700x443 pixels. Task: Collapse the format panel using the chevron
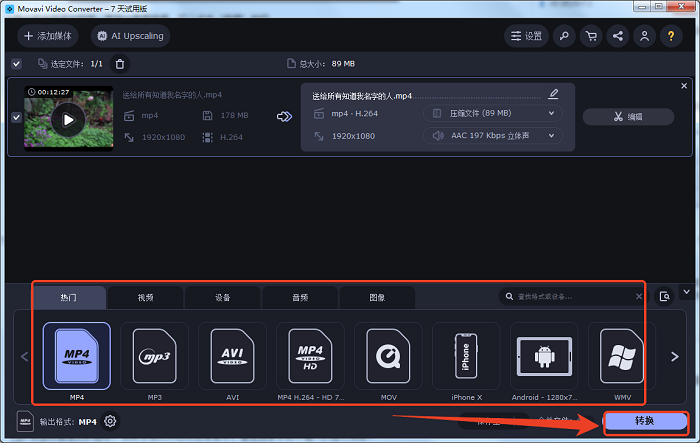(687, 292)
